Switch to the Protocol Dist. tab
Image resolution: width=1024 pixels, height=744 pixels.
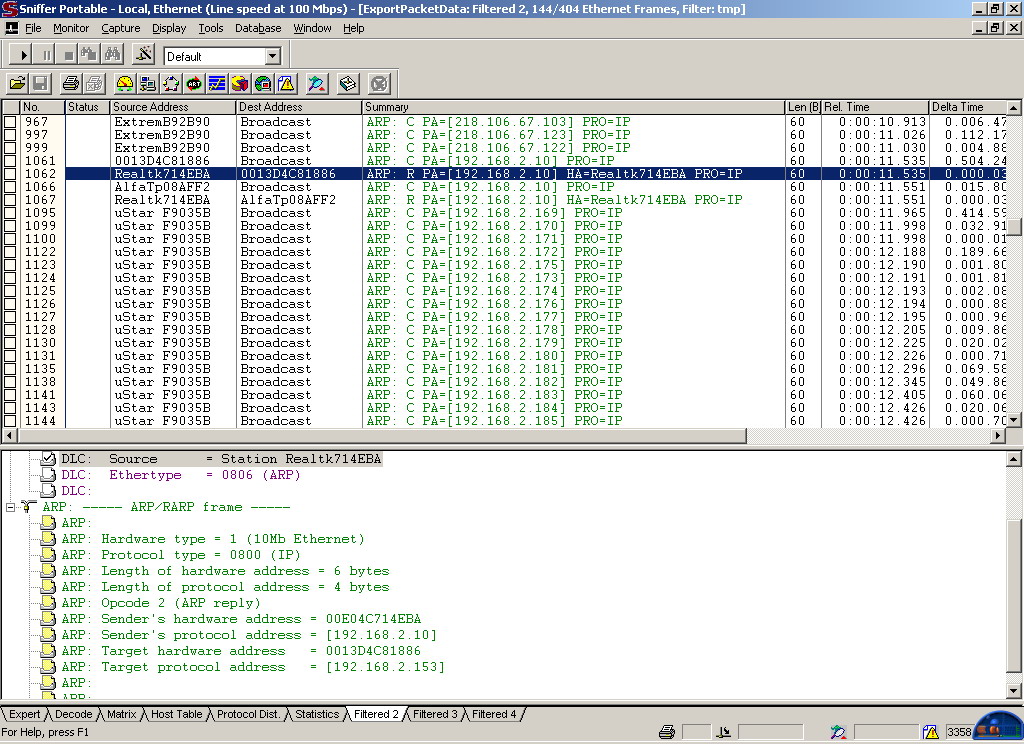point(248,714)
